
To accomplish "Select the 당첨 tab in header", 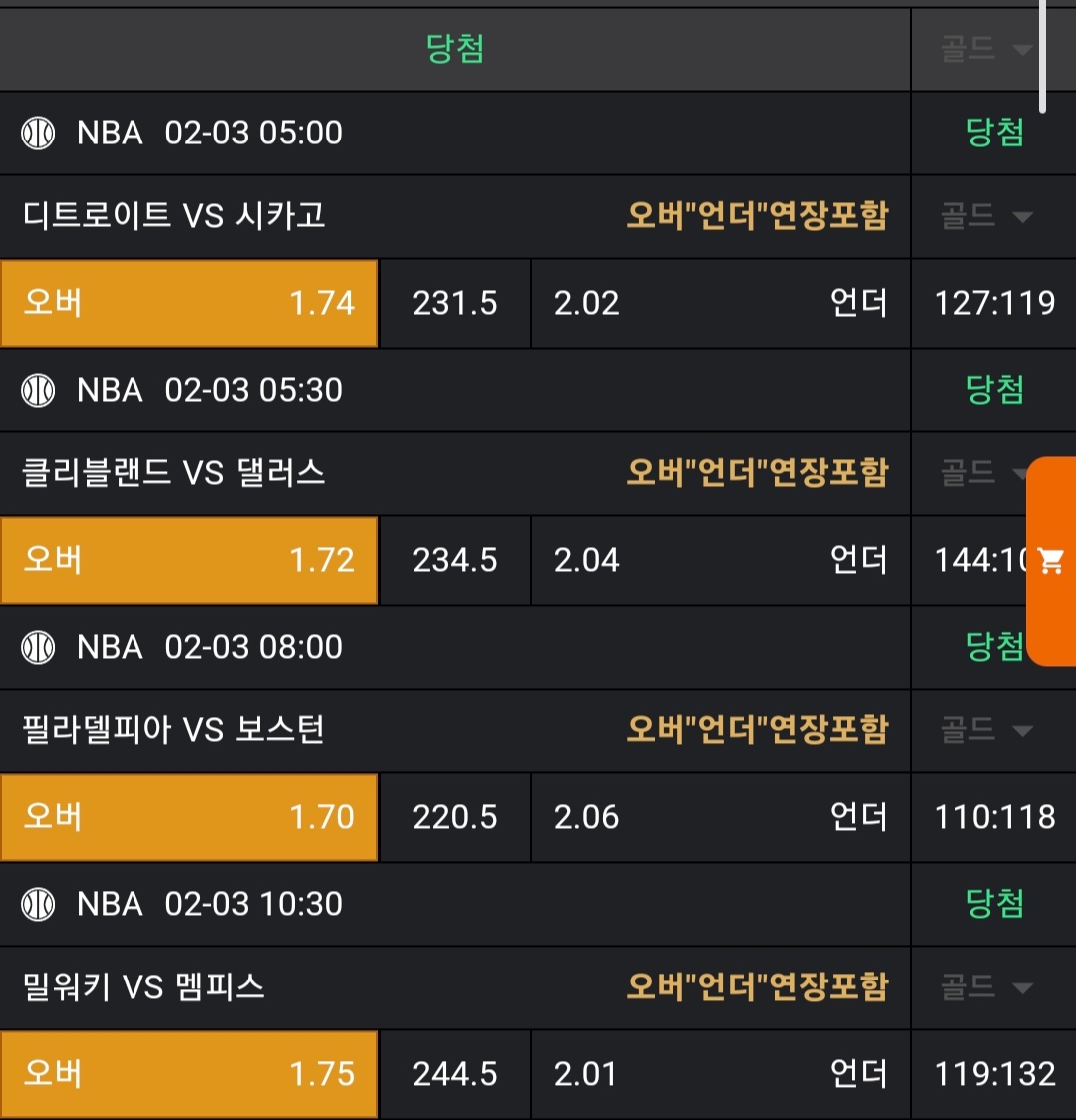I will coord(455,49).
